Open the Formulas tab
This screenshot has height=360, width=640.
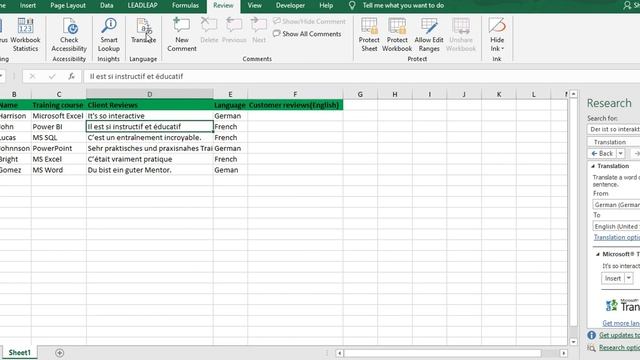[x=185, y=6]
